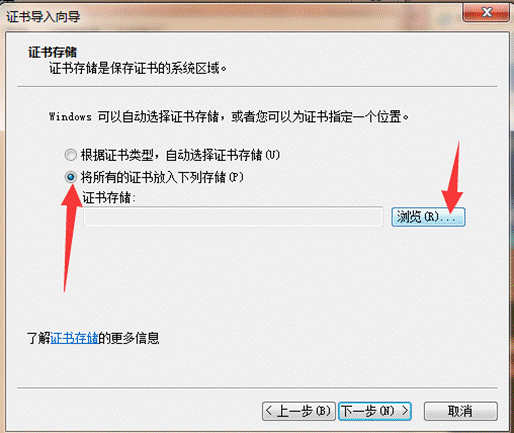Screen dimensions: 514x433
Task: Click the bold 证书存储 heading
Action: (52, 52)
